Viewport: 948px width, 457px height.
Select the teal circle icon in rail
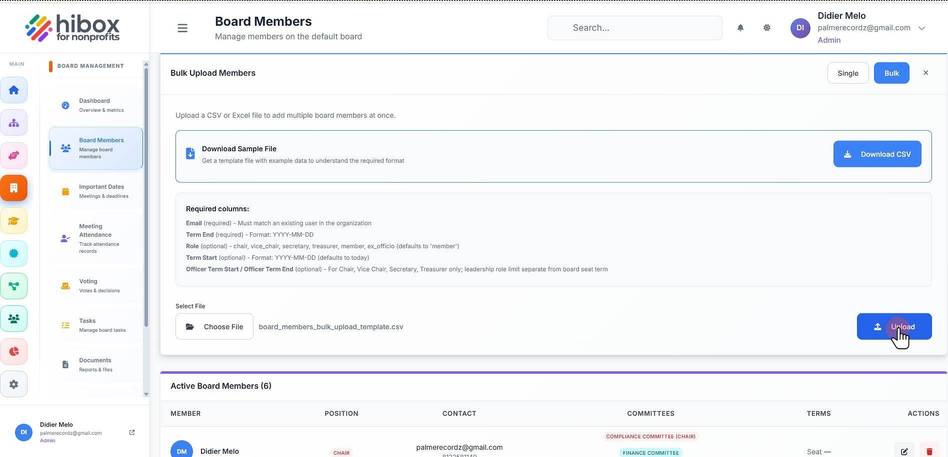pyautogui.click(x=14, y=253)
